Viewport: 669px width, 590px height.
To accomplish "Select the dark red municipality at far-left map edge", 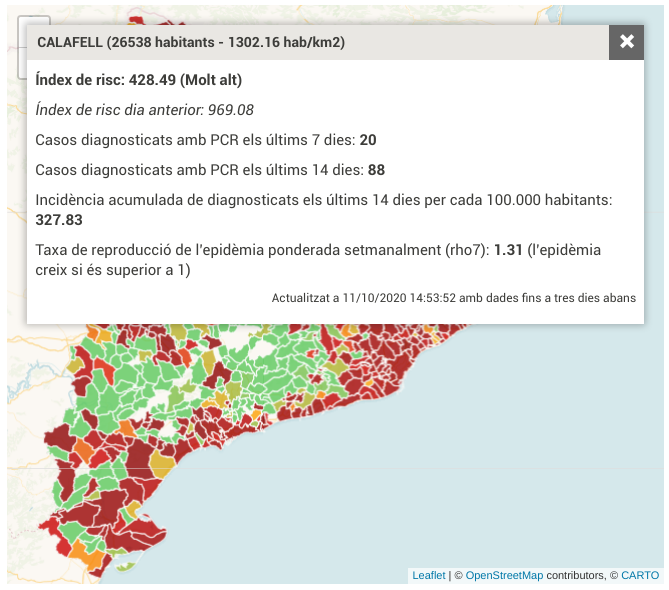I will pos(57,440).
